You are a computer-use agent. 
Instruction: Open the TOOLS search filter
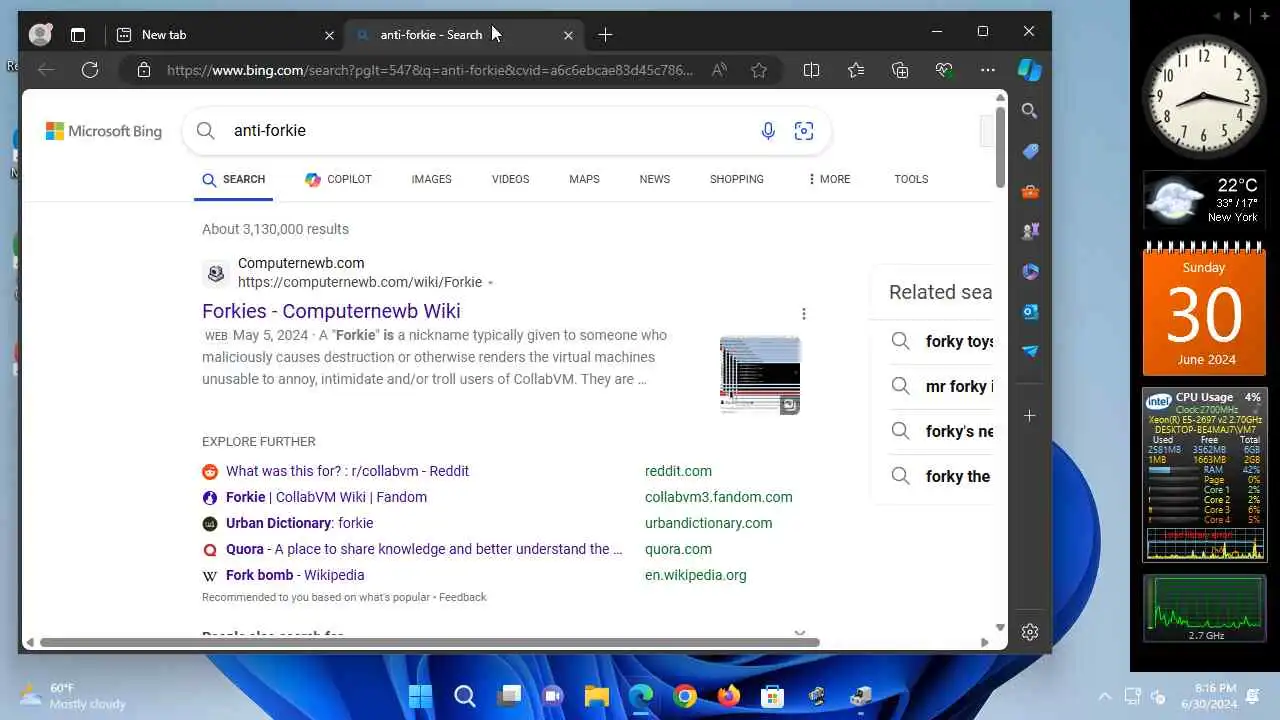[911, 179]
